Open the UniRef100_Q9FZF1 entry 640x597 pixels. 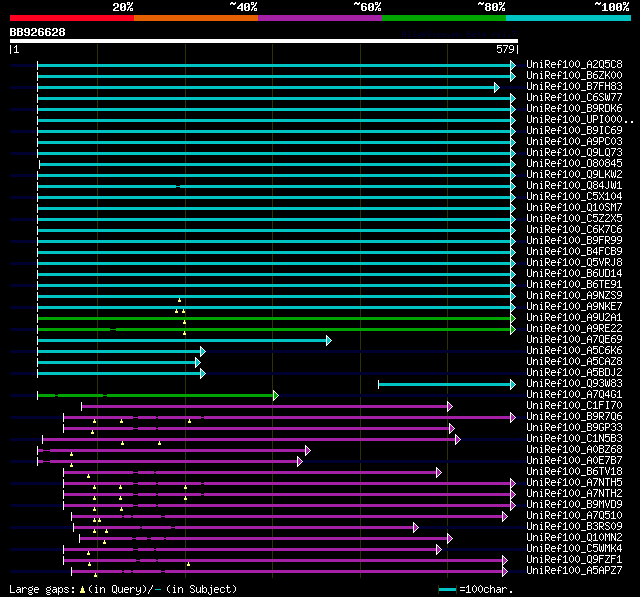[574, 560]
